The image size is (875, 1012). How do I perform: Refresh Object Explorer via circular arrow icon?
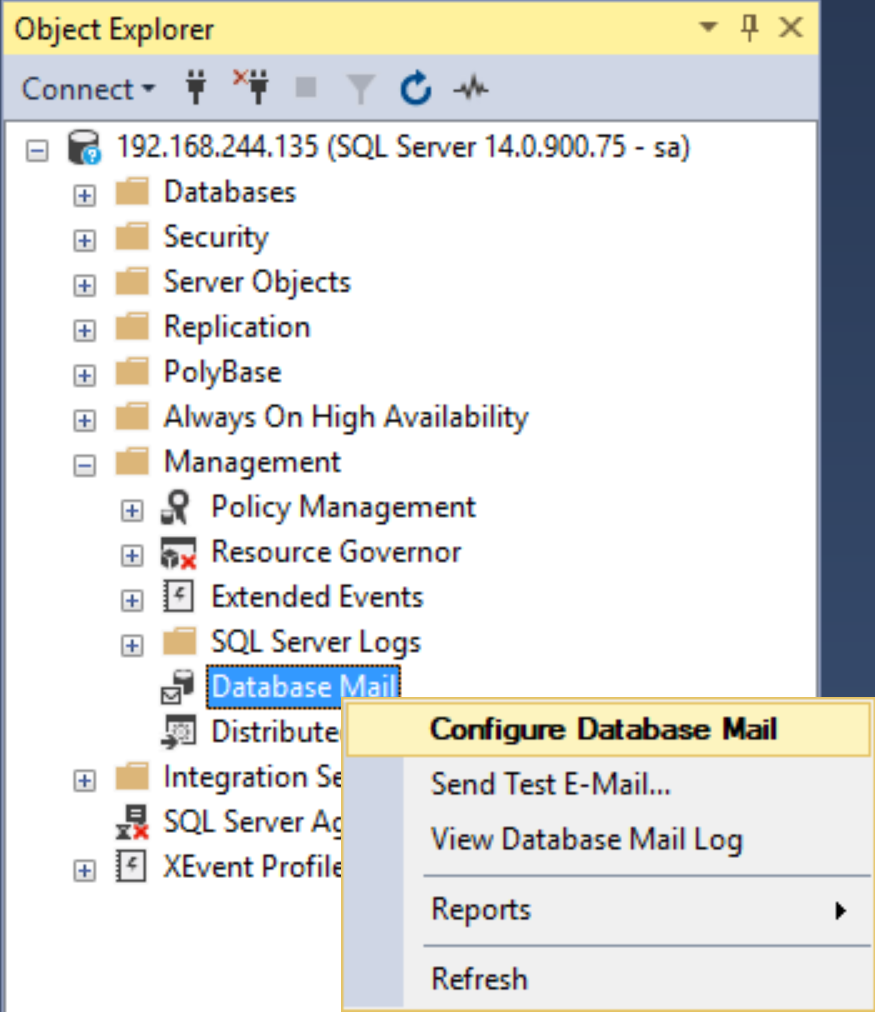[416, 88]
